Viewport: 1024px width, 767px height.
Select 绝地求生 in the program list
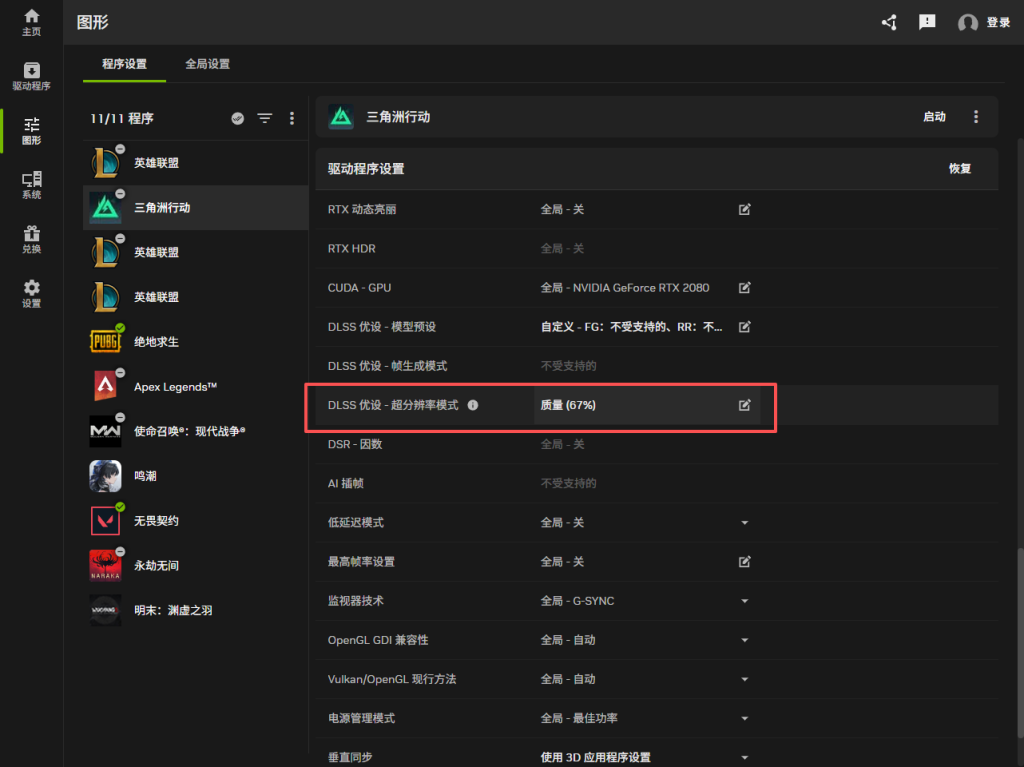(x=156, y=342)
